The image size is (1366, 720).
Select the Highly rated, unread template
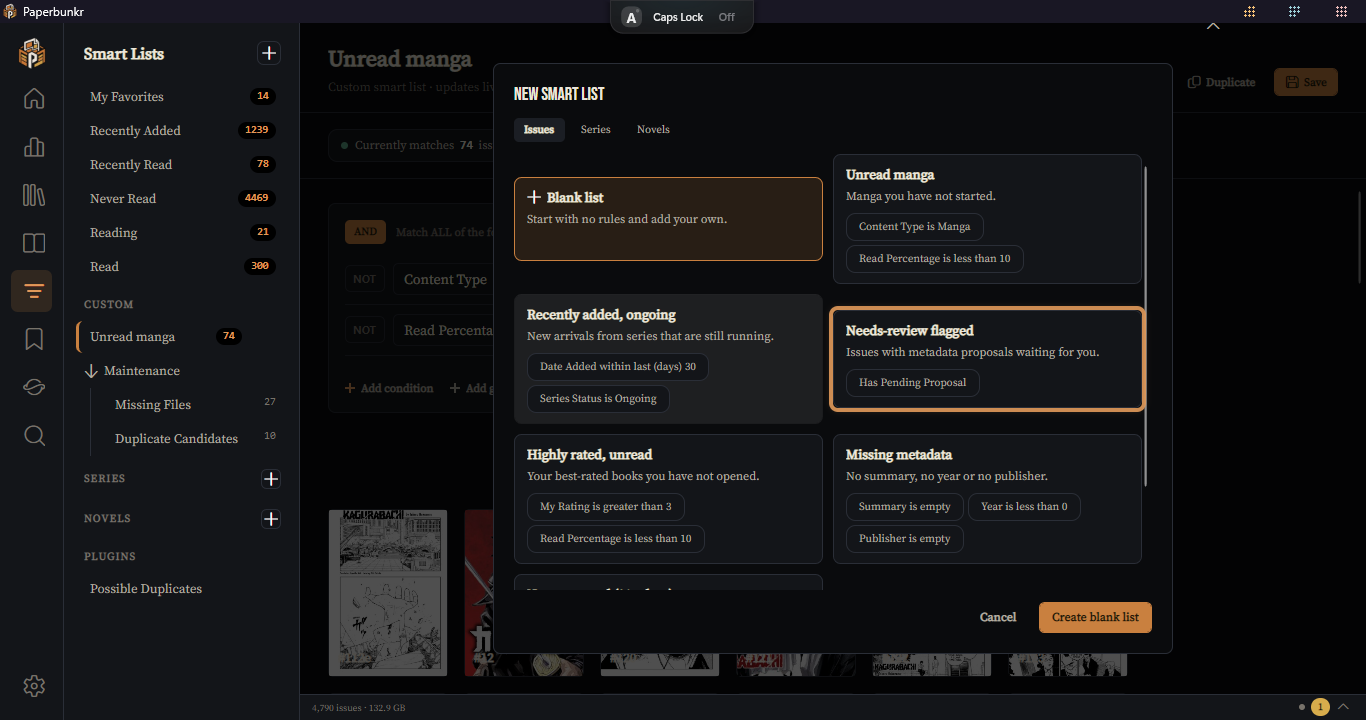point(668,499)
